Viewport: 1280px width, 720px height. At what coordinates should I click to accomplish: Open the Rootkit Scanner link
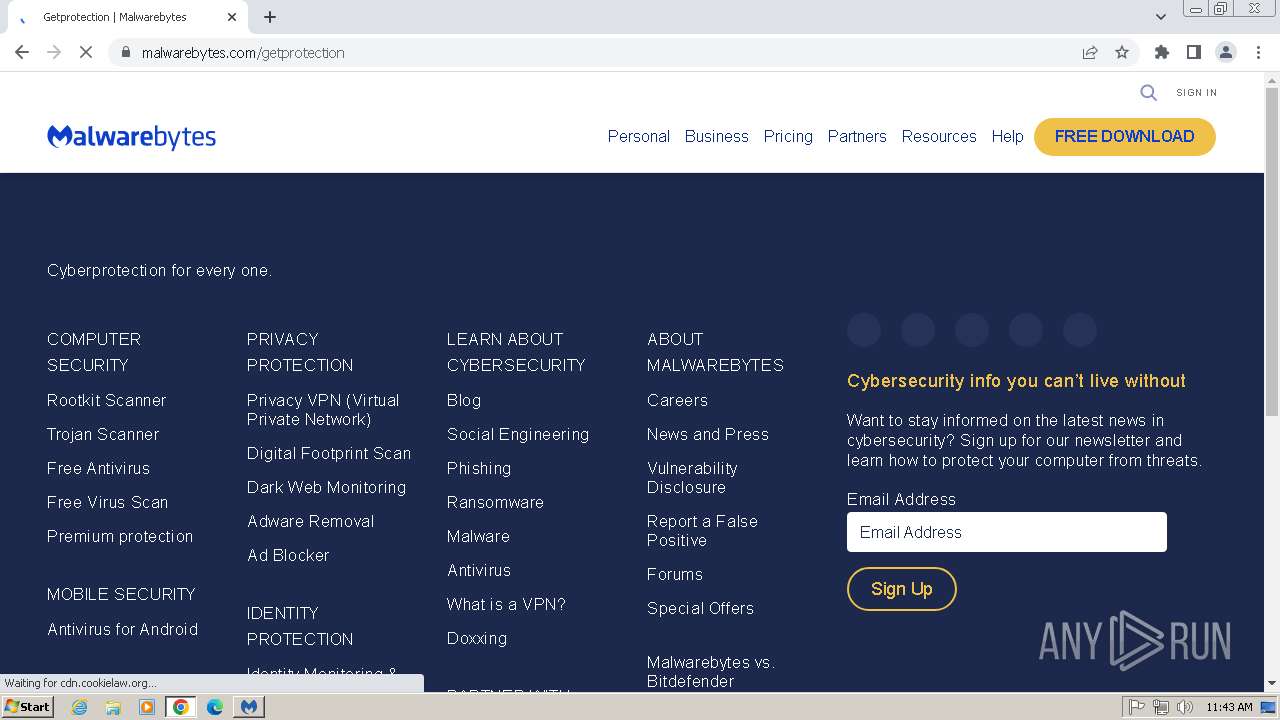(x=107, y=400)
